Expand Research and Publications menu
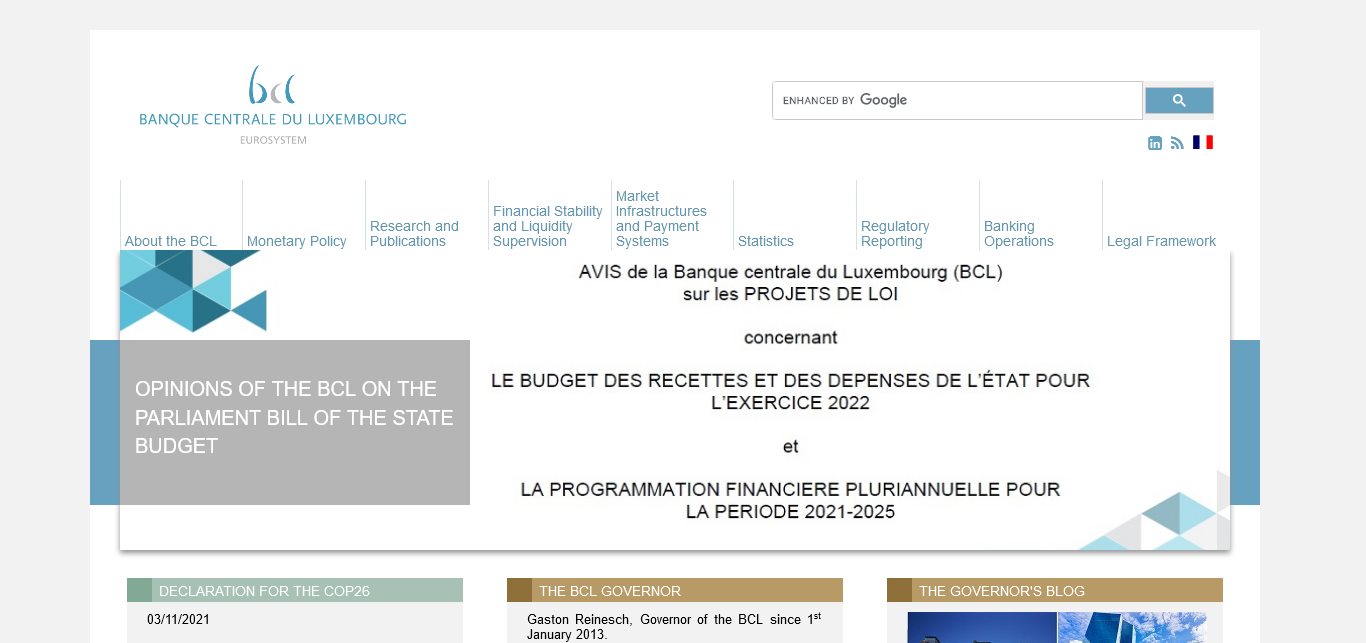Screen dimensions: 1366x643 click(x=414, y=234)
